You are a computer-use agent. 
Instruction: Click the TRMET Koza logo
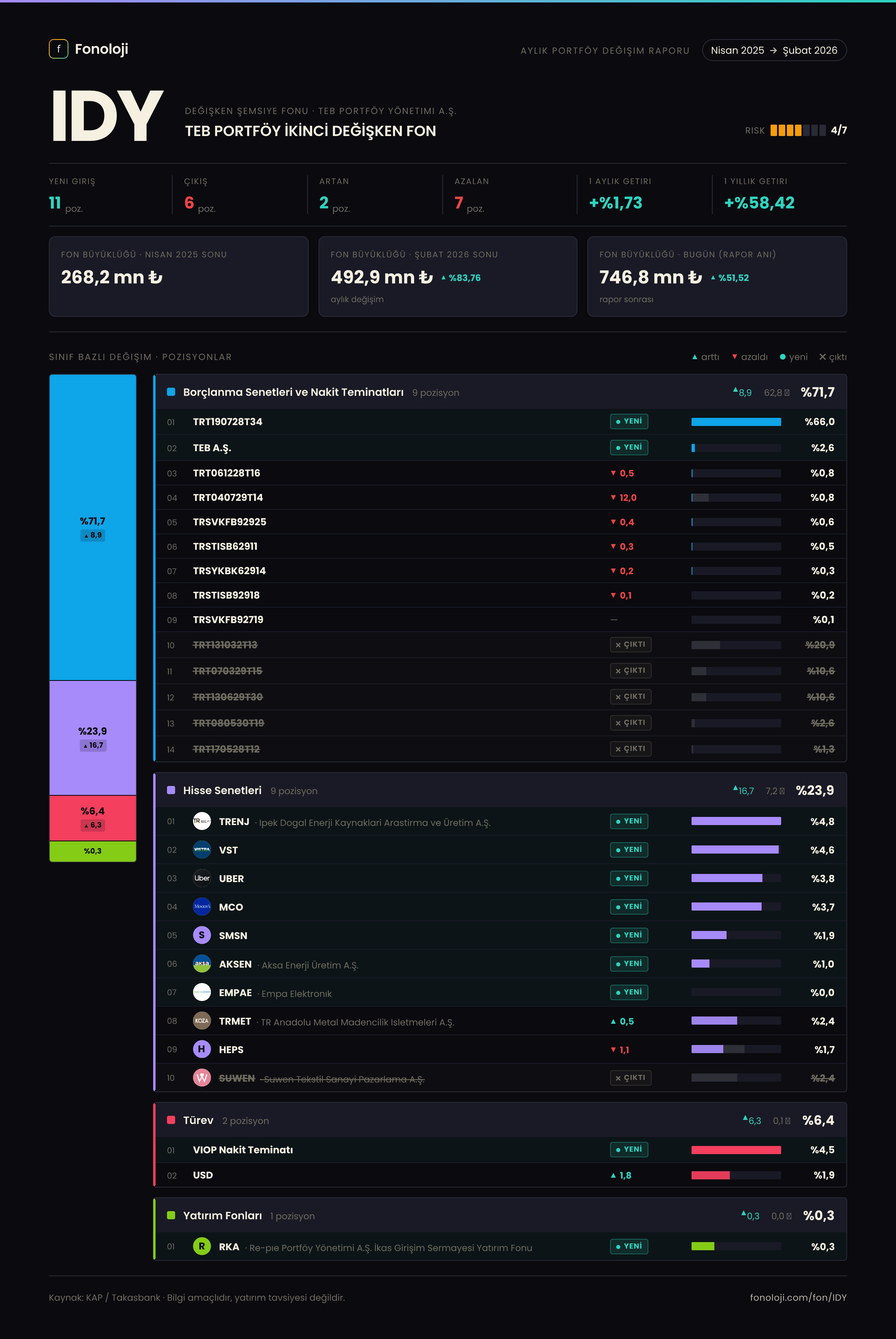point(202,1021)
